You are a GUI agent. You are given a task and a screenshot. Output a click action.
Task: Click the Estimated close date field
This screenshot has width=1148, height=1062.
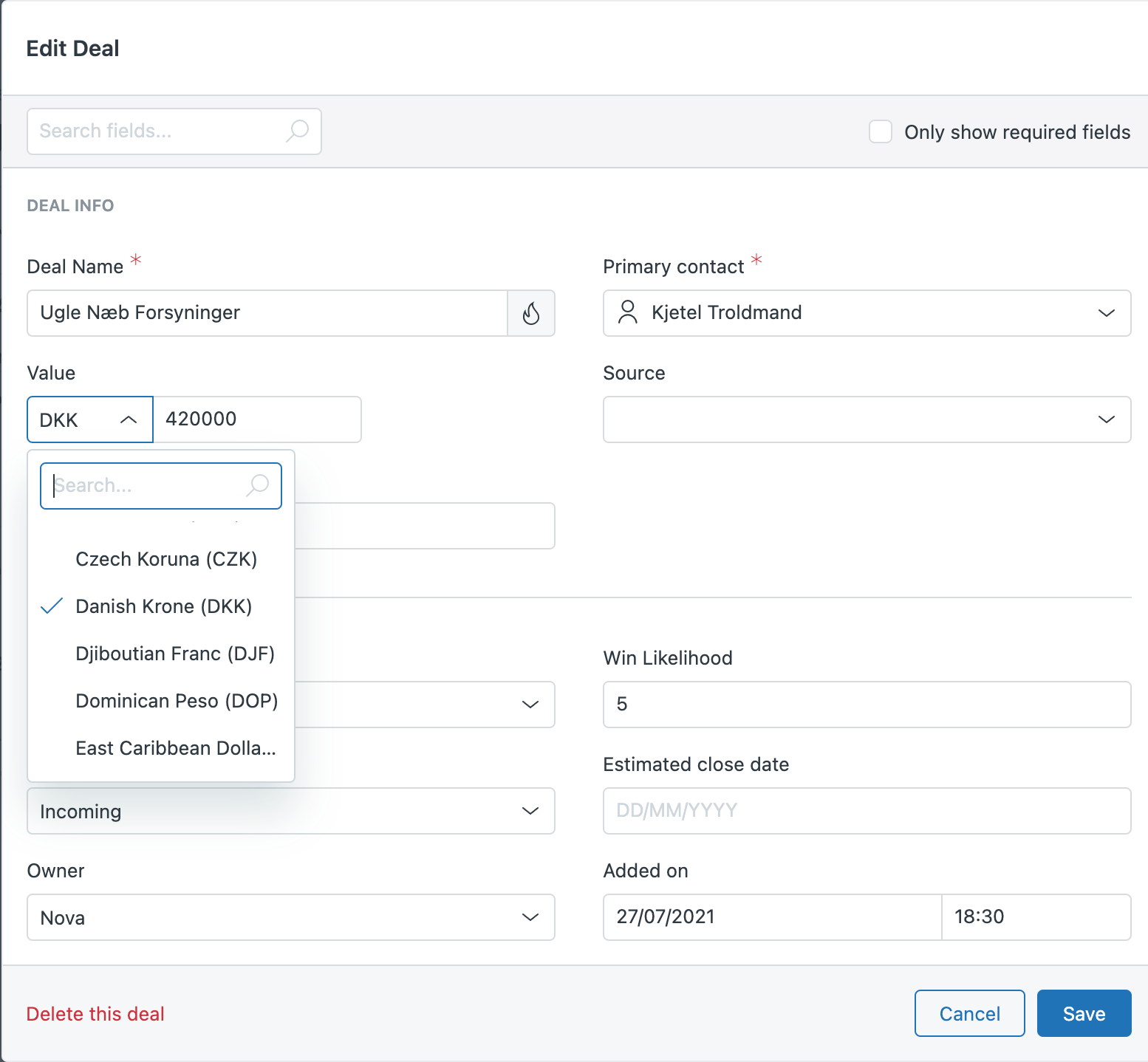[866, 811]
